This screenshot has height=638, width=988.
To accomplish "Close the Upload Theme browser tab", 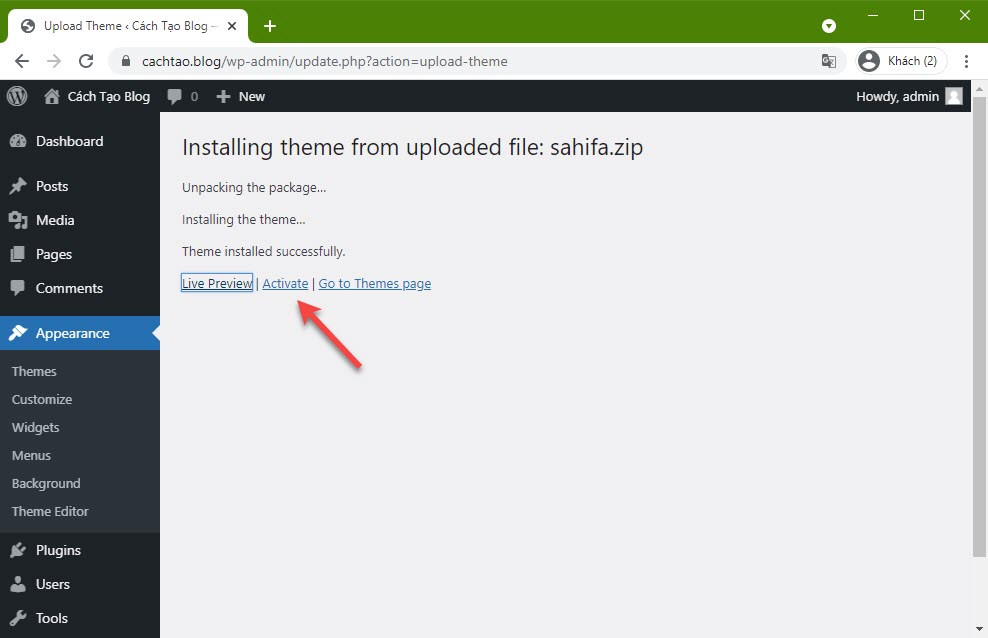I will coord(232,26).
